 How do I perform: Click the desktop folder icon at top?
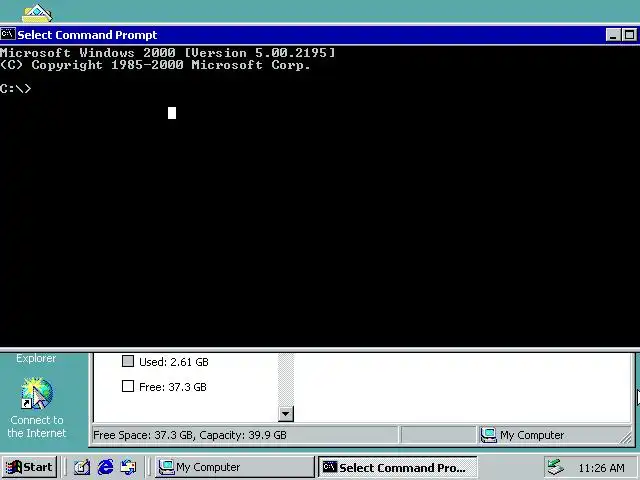37,13
